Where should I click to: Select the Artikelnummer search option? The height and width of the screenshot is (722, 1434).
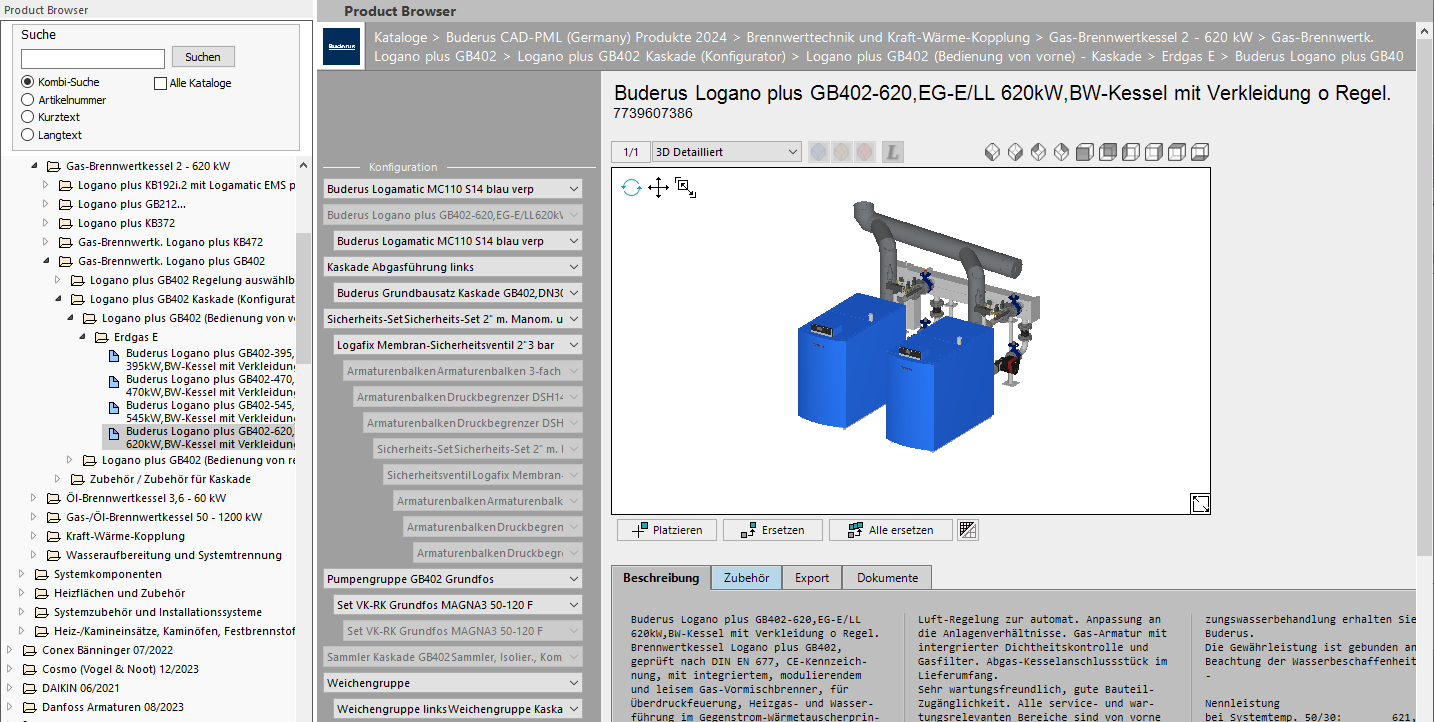28,100
